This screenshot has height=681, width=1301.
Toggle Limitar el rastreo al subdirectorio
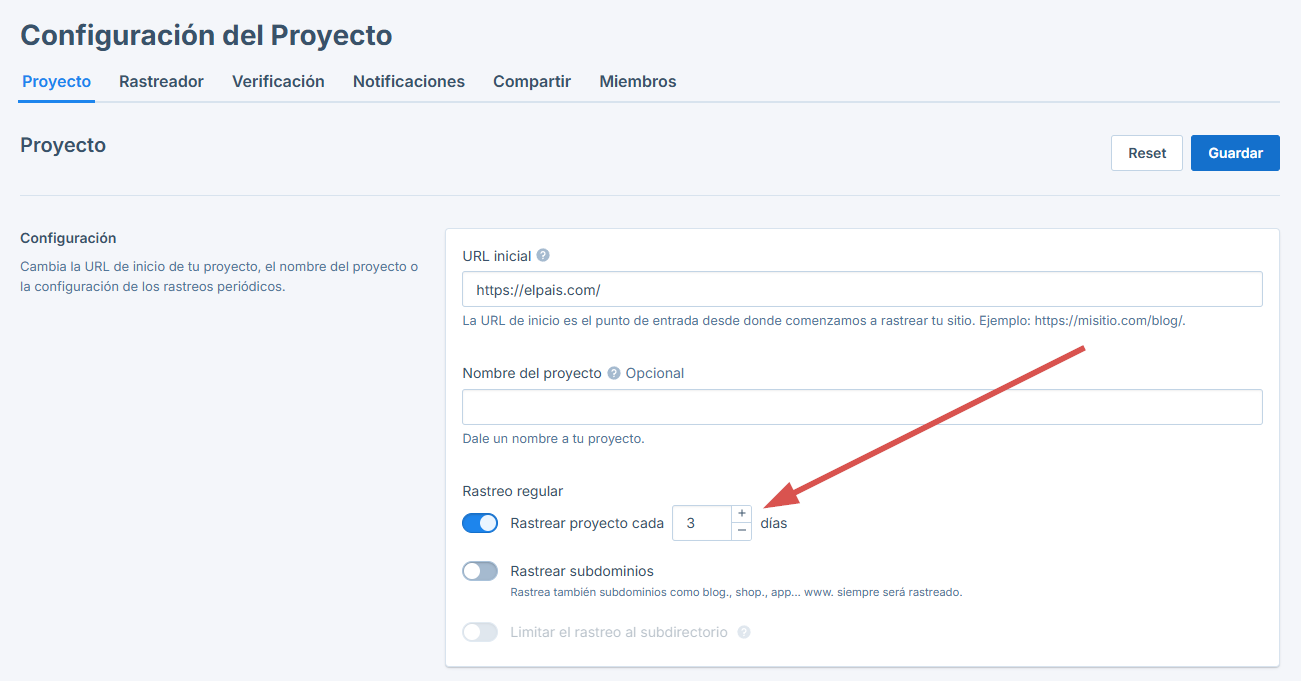point(479,631)
